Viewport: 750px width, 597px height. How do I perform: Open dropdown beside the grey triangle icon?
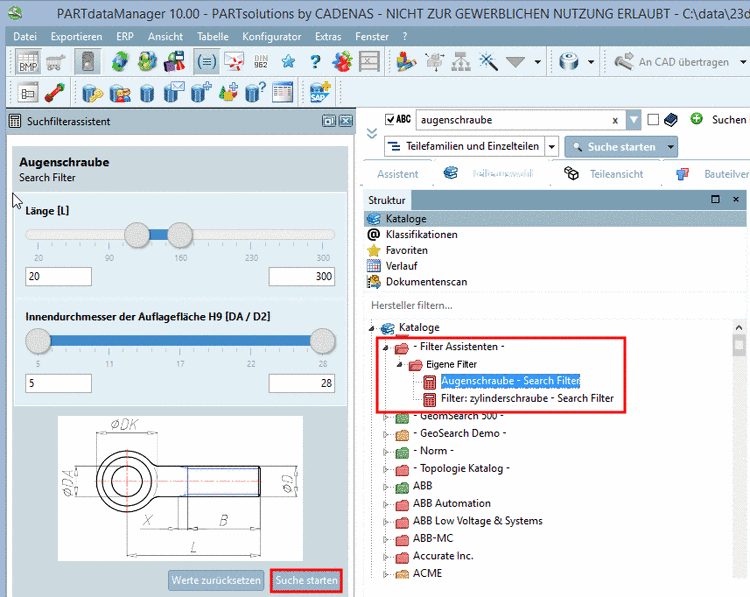tap(538, 62)
